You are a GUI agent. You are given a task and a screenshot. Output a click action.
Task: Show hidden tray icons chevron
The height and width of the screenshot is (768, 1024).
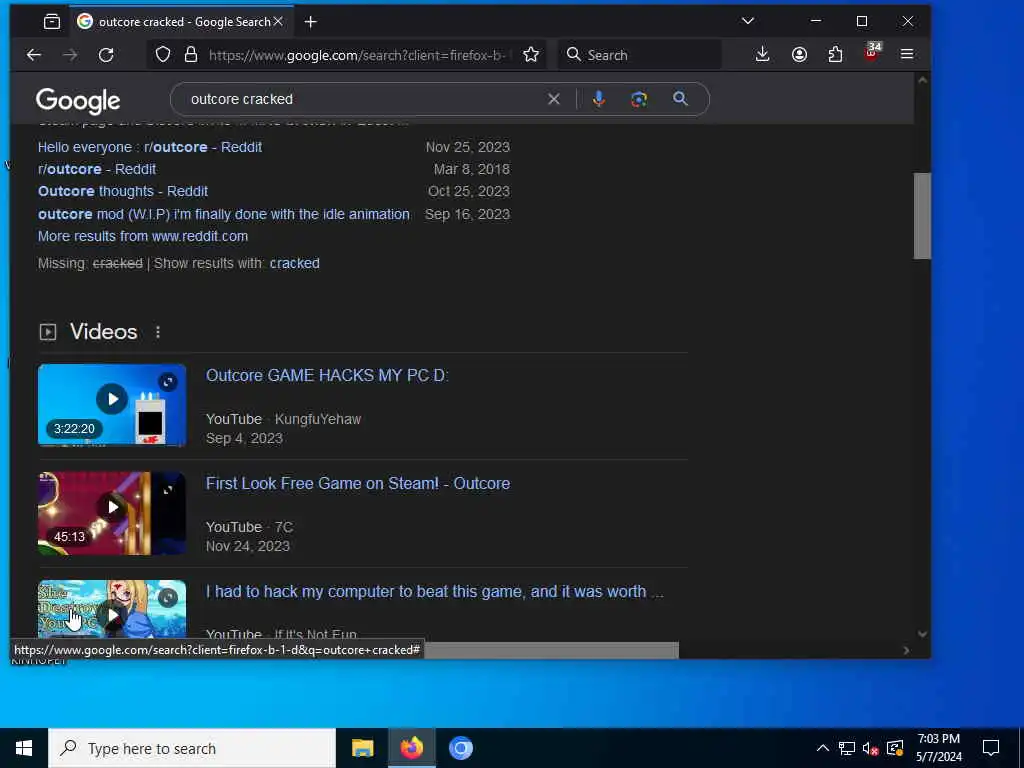click(823, 748)
